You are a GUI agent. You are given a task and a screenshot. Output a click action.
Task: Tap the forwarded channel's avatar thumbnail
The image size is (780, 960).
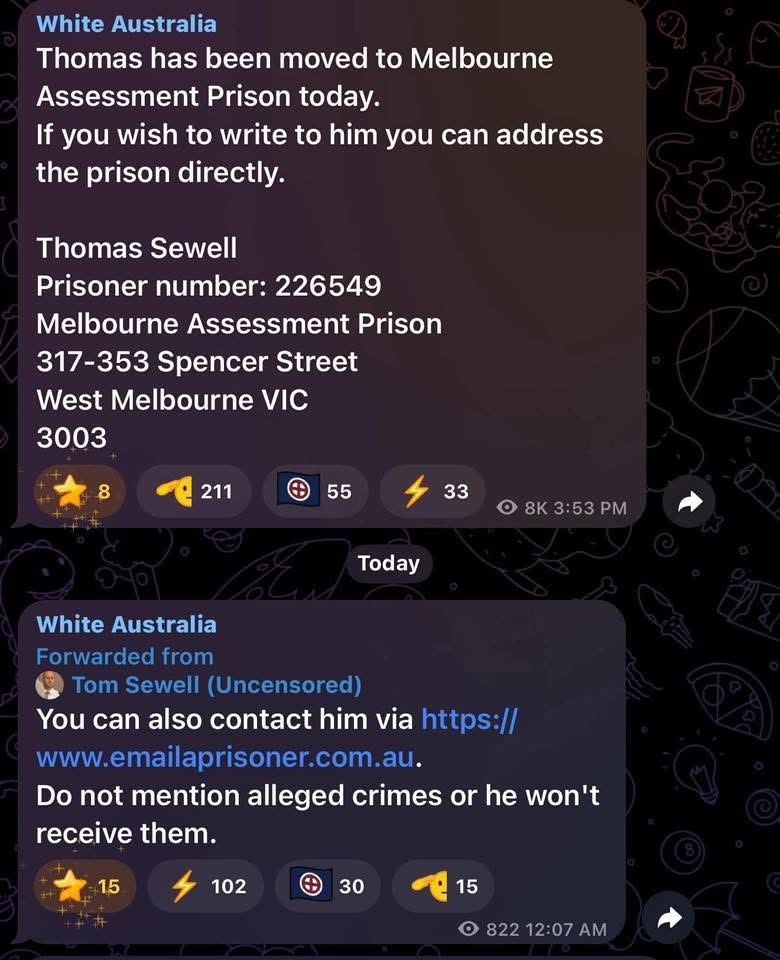click(x=50, y=685)
